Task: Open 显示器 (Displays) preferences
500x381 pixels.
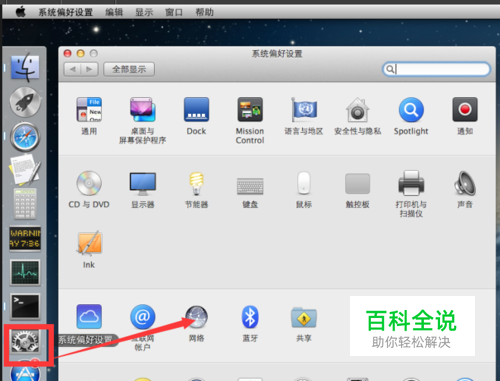Action: [x=143, y=183]
